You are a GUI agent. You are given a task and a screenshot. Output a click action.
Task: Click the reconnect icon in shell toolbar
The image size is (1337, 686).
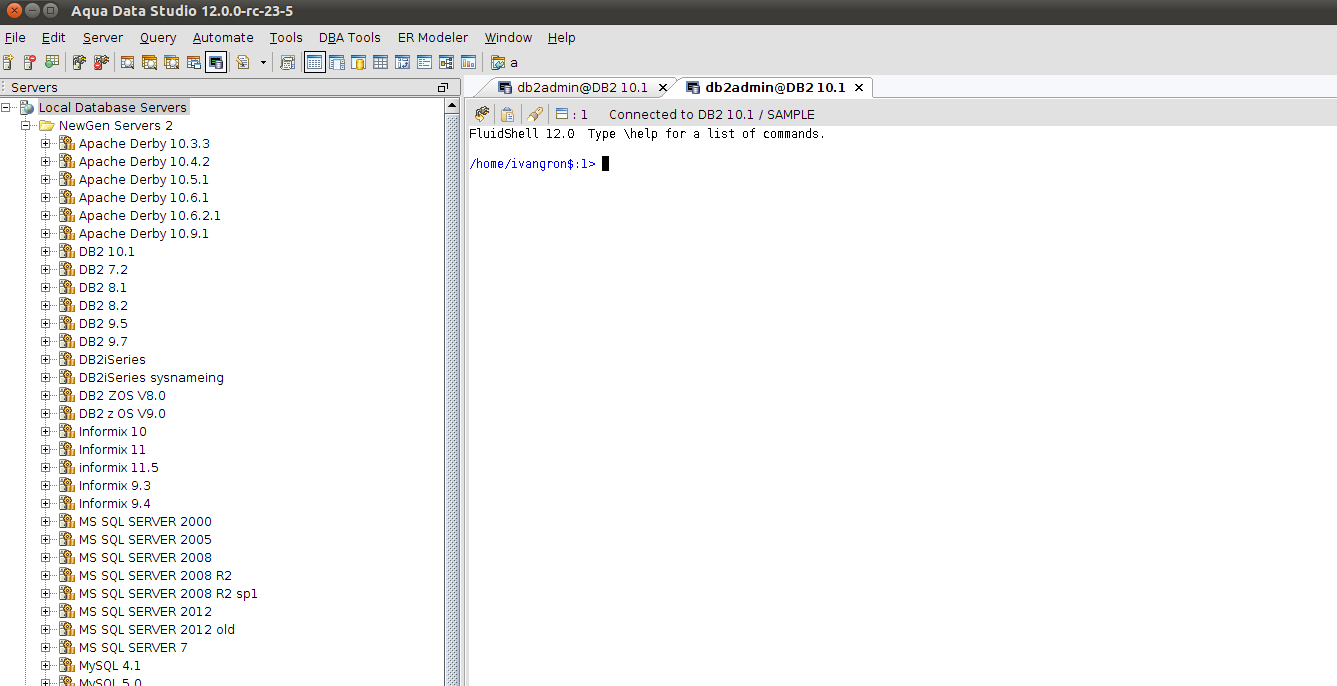[x=482, y=114]
